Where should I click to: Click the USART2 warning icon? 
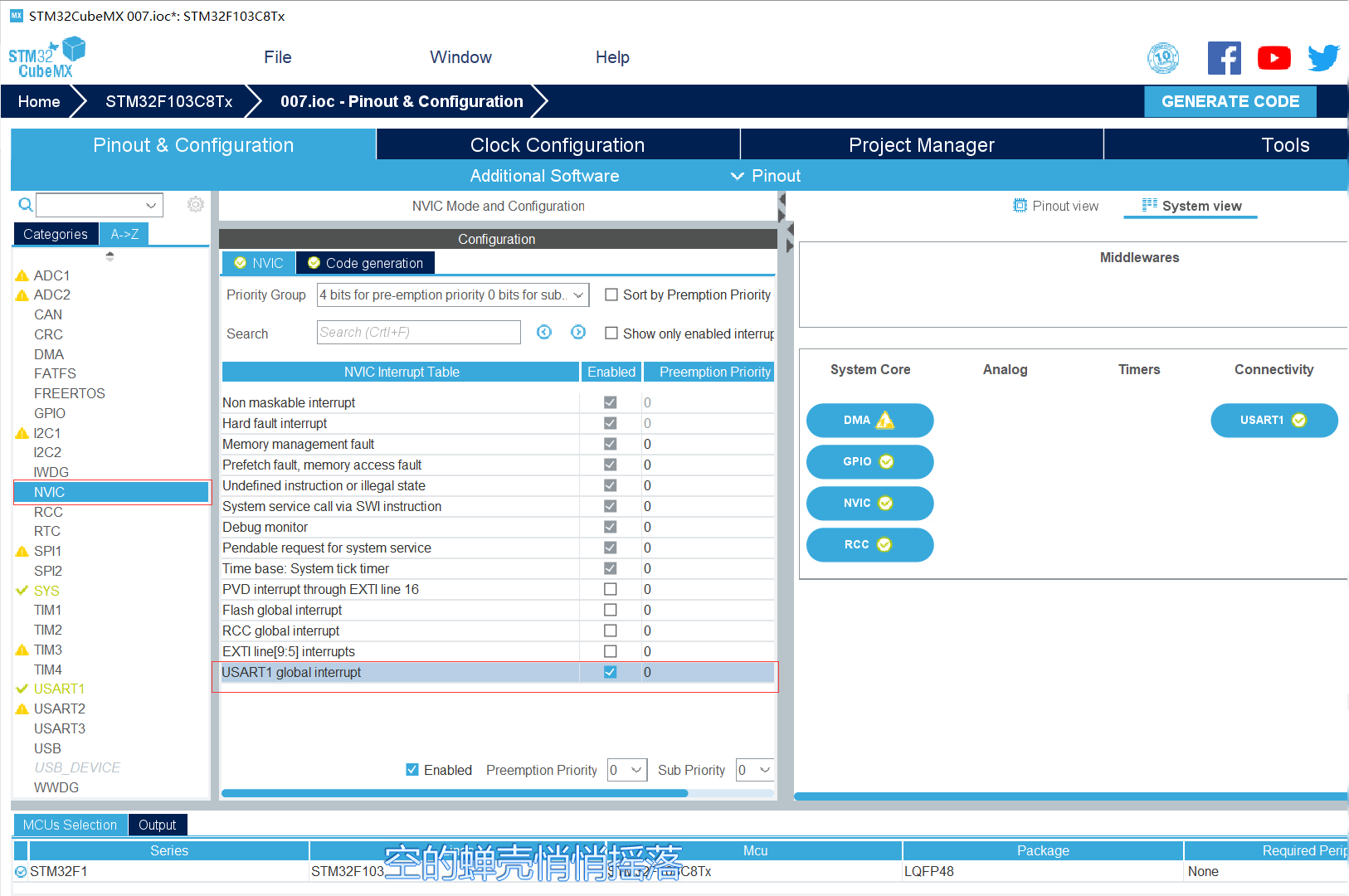click(x=22, y=709)
